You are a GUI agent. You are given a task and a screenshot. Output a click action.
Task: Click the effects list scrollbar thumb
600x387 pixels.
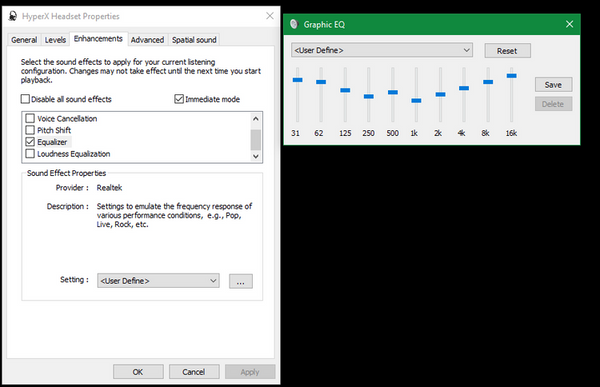pos(256,140)
